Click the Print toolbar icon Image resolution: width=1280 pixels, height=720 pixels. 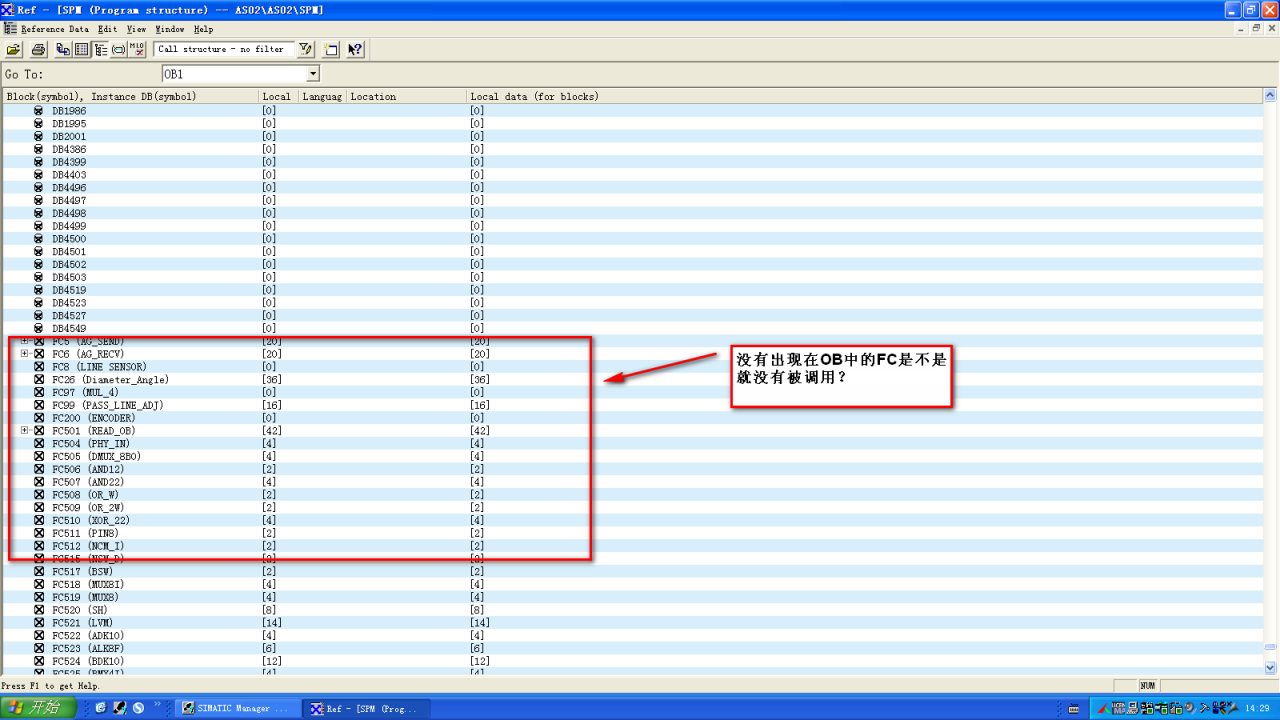pyautogui.click(x=38, y=49)
